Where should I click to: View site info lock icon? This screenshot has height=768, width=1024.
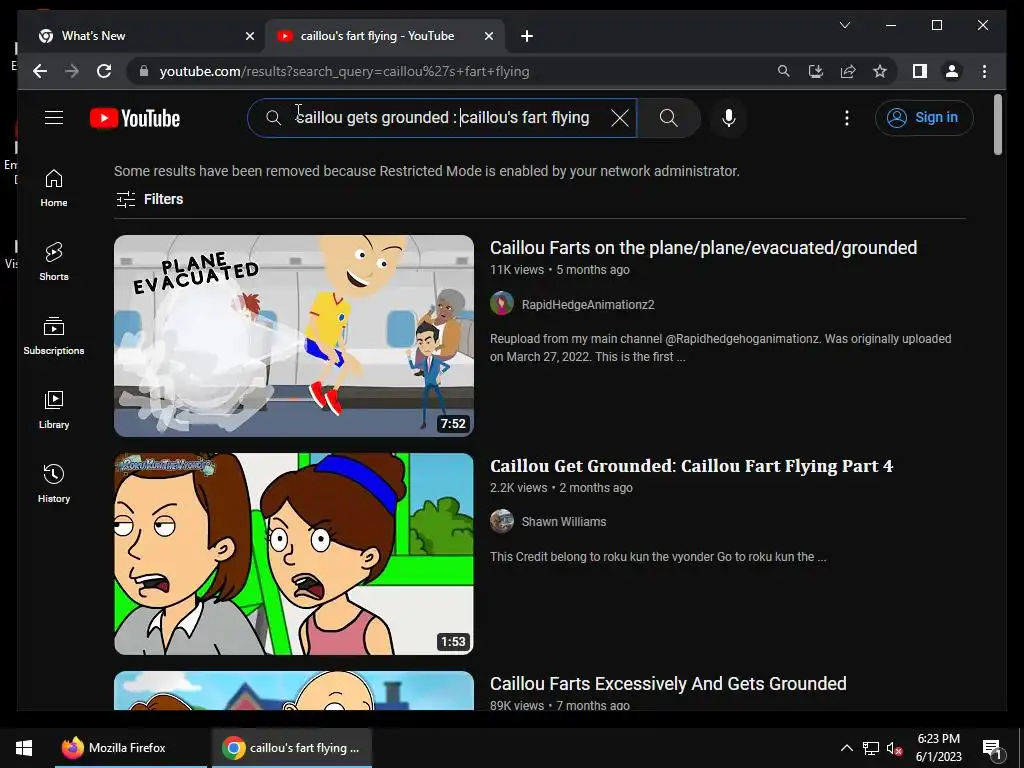[144, 71]
